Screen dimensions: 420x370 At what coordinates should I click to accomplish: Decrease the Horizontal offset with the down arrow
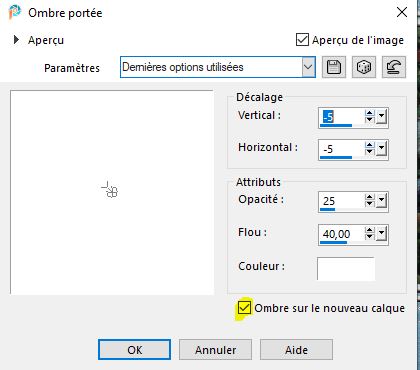(369, 152)
